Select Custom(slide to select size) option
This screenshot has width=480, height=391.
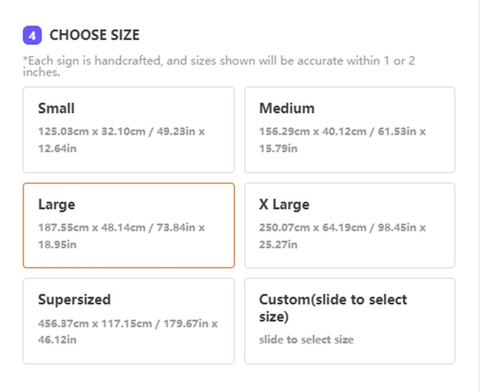pyautogui.click(x=350, y=321)
